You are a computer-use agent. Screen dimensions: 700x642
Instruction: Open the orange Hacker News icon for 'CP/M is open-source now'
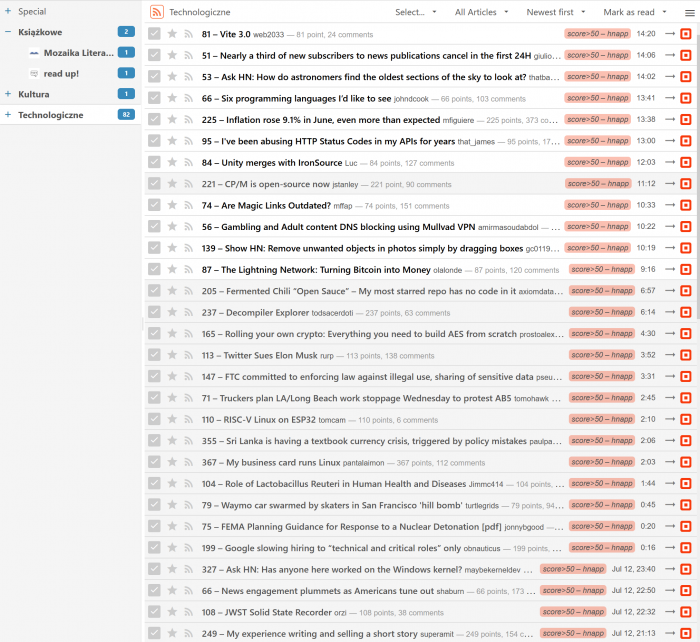685,184
